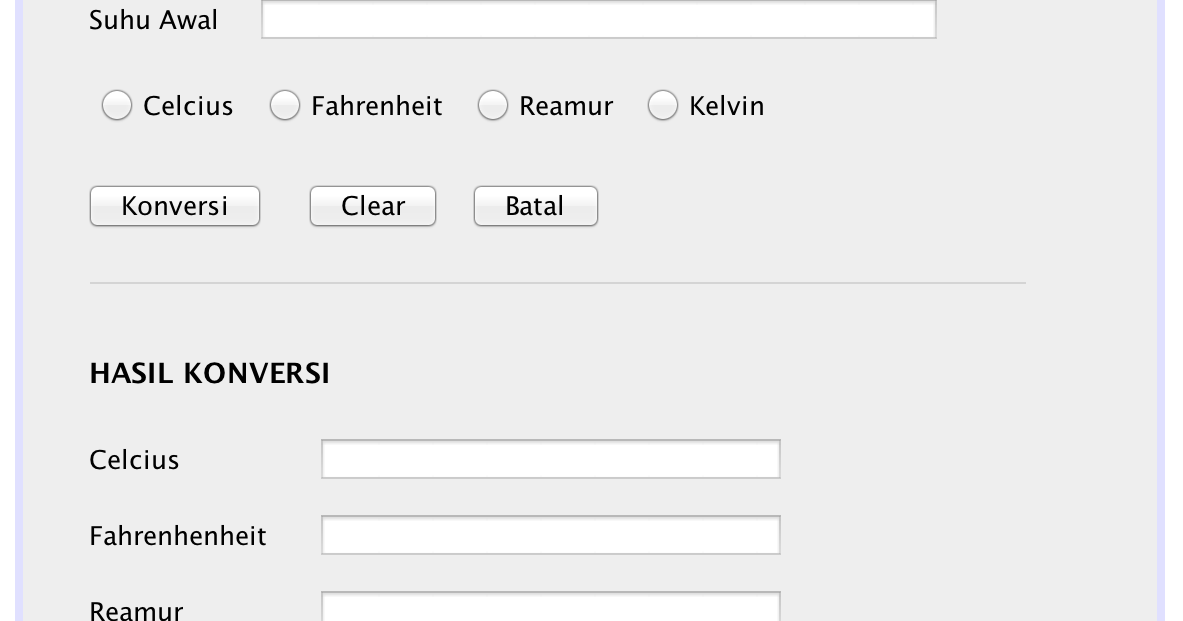Select Kelvin as conversion source unit
The height and width of the screenshot is (621, 1183).
(663, 105)
